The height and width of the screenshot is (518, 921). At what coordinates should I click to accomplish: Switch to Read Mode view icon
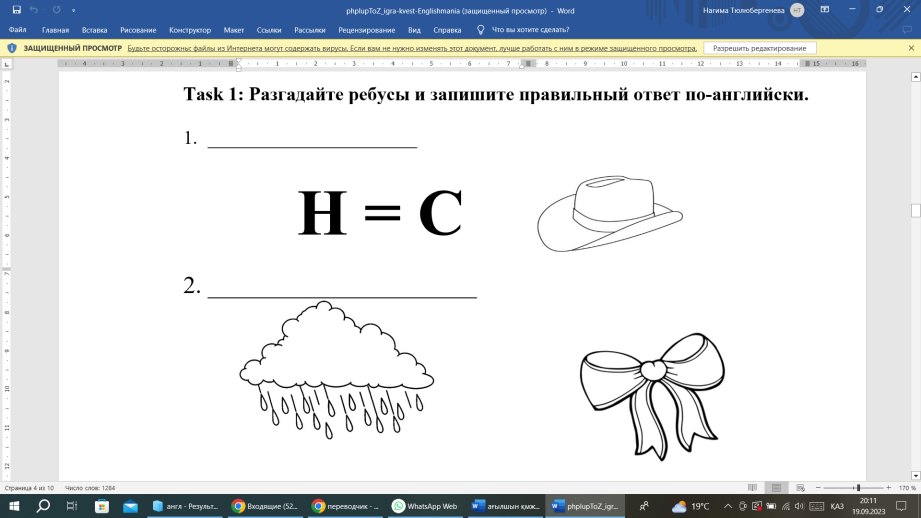[752, 488]
